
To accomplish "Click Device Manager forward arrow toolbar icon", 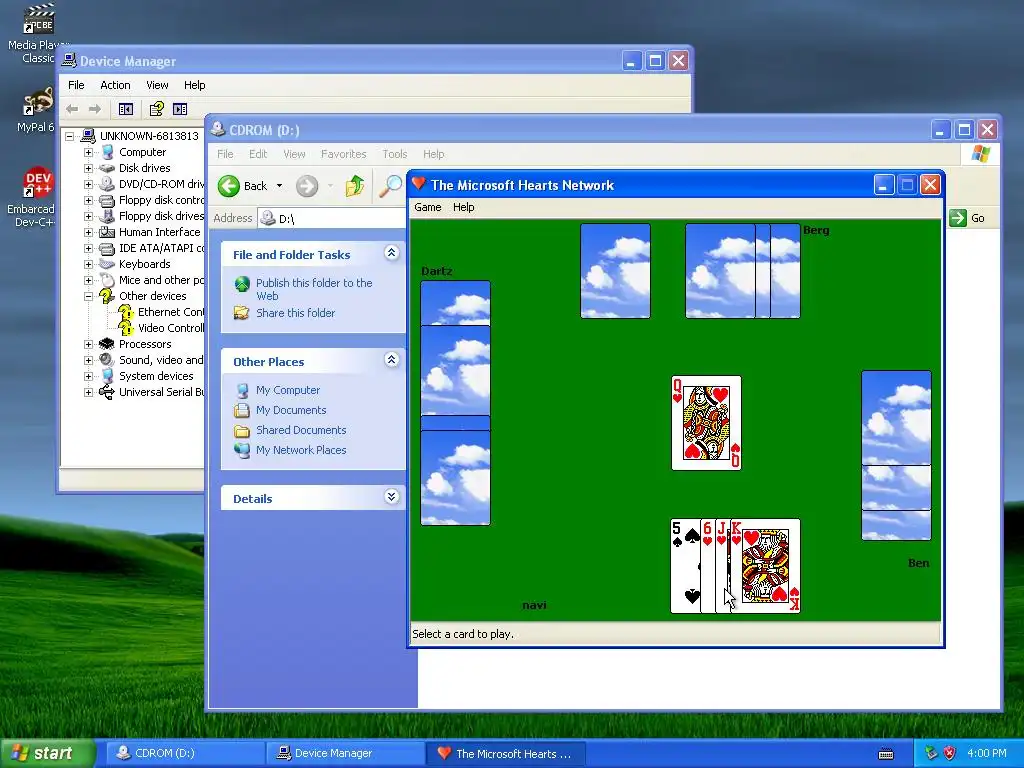I will pyautogui.click(x=95, y=109).
